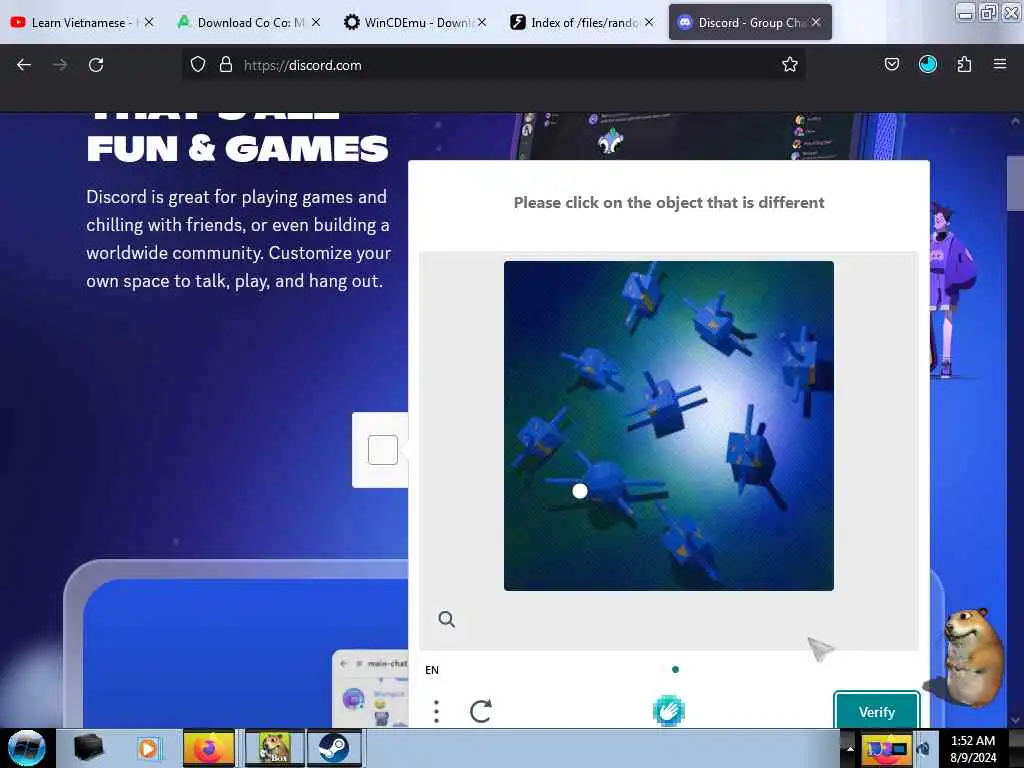Open the hamster Box taskbar app
1024x768 pixels.
tap(274, 748)
